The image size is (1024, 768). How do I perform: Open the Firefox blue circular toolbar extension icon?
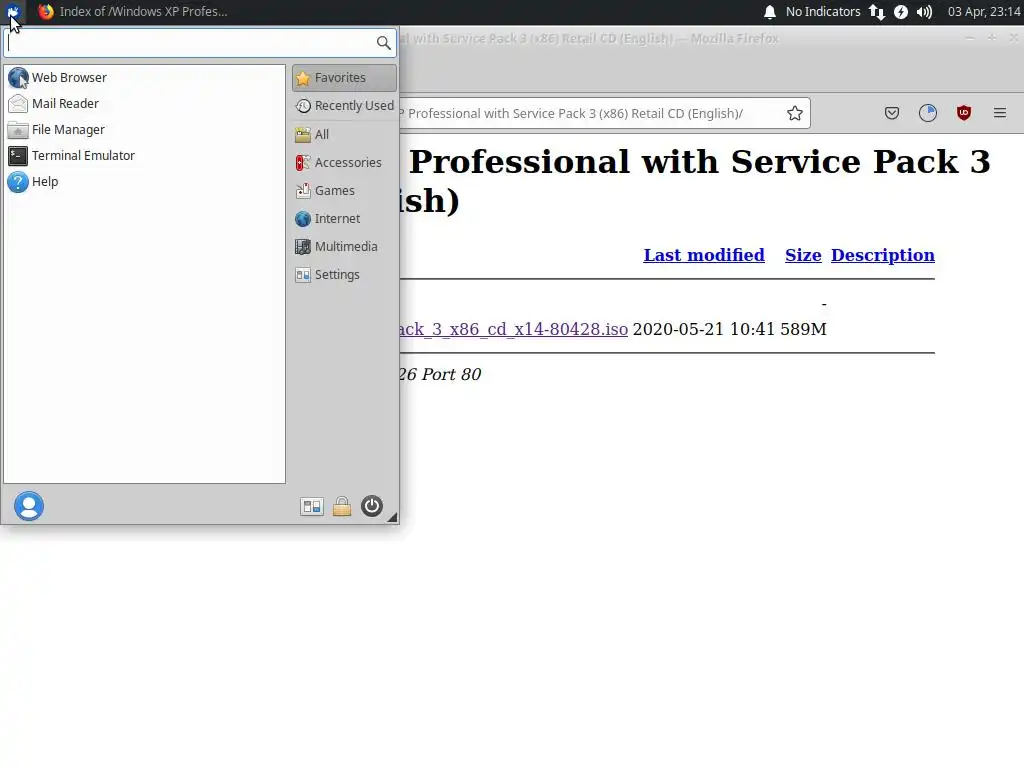[x=928, y=114]
